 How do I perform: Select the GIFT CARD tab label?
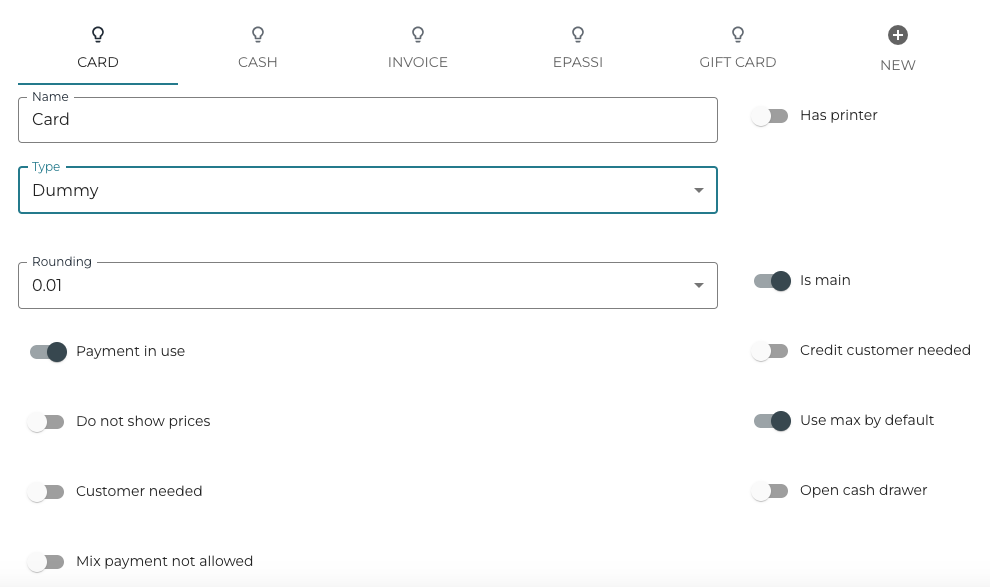[x=738, y=62]
